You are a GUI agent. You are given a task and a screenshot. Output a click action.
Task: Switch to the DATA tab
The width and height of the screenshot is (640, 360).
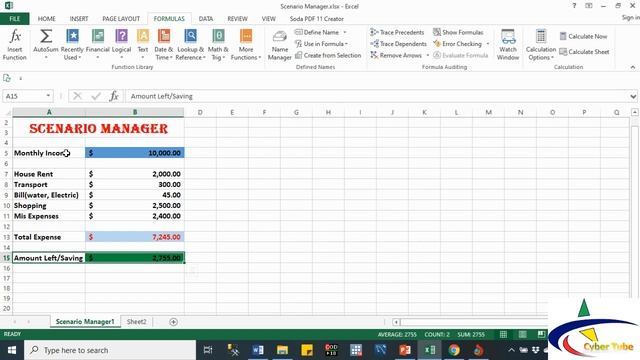click(x=206, y=19)
